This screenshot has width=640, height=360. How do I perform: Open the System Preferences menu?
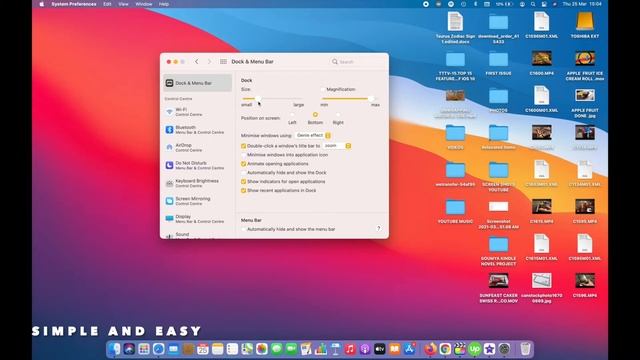(x=74, y=4)
